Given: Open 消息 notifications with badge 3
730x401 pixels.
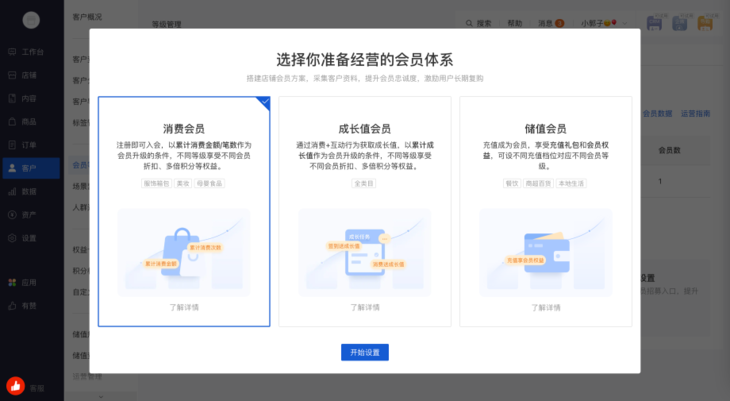Looking at the screenshot, I should click(x=551, y=23).
